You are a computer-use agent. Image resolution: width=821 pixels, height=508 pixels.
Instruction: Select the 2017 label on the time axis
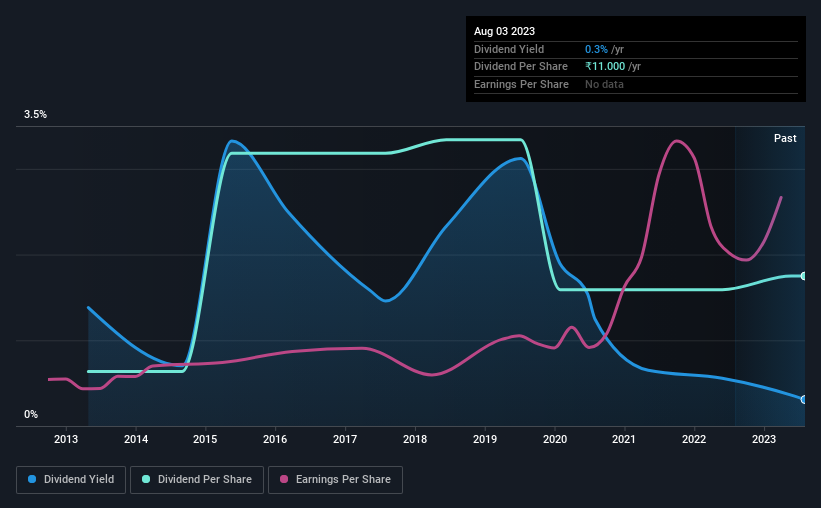[345, 439]
